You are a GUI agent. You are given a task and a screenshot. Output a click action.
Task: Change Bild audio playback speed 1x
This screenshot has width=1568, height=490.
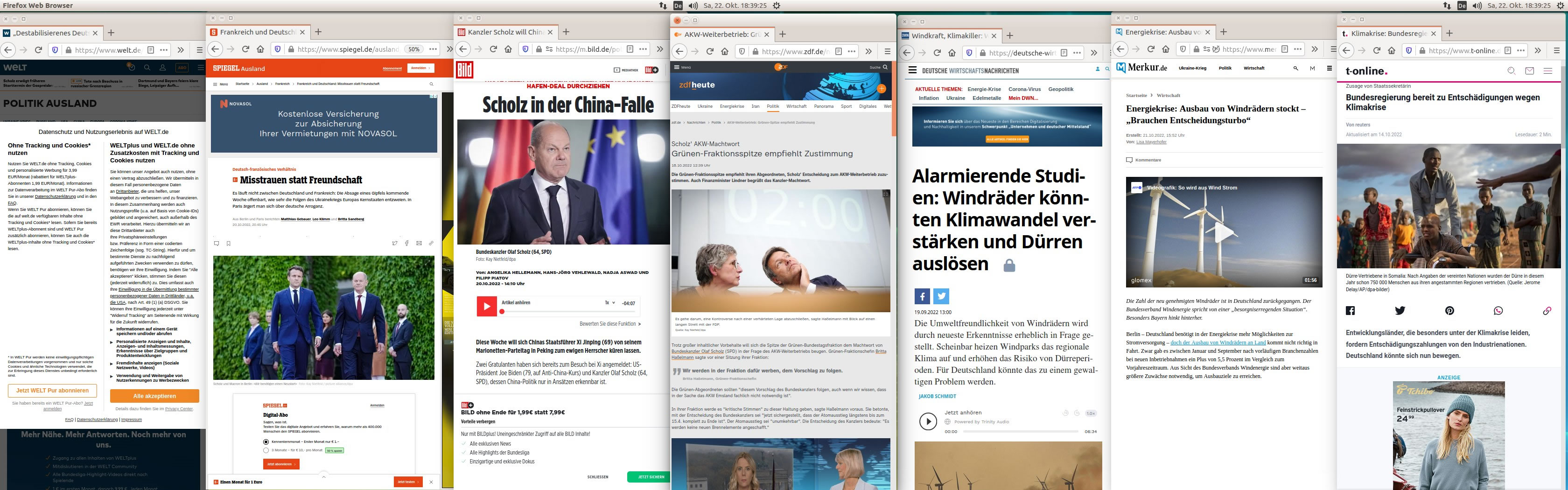tap(610, 302)
